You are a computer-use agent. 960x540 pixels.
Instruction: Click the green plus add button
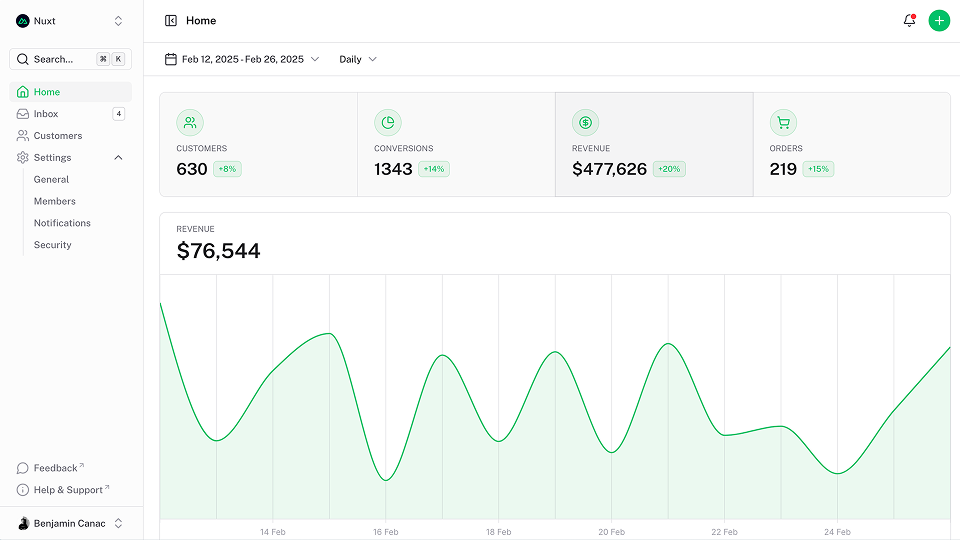pos(938,21)
